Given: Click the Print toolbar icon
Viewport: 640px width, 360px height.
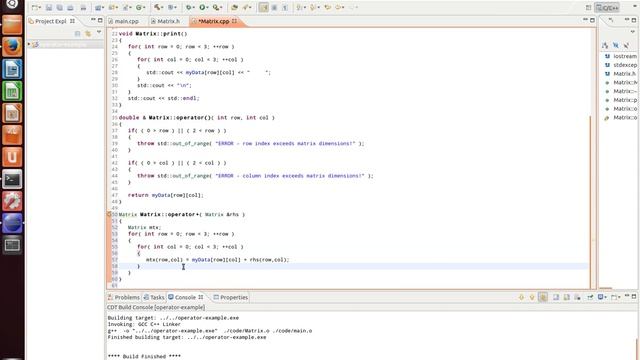Looking at the screenshot, I should point(83,7).
